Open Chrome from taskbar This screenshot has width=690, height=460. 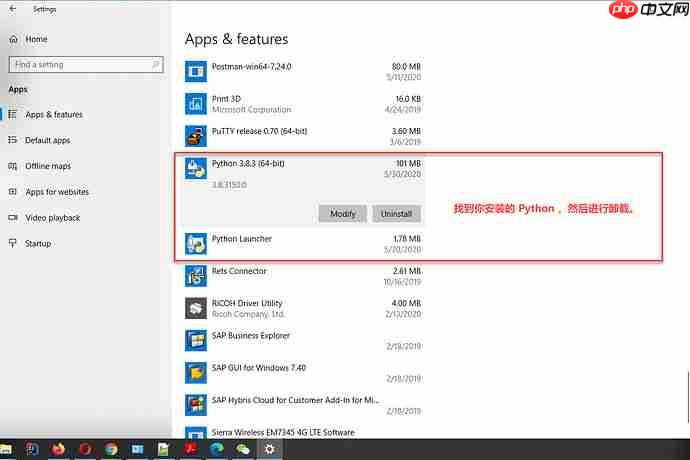tap(111, 449)
